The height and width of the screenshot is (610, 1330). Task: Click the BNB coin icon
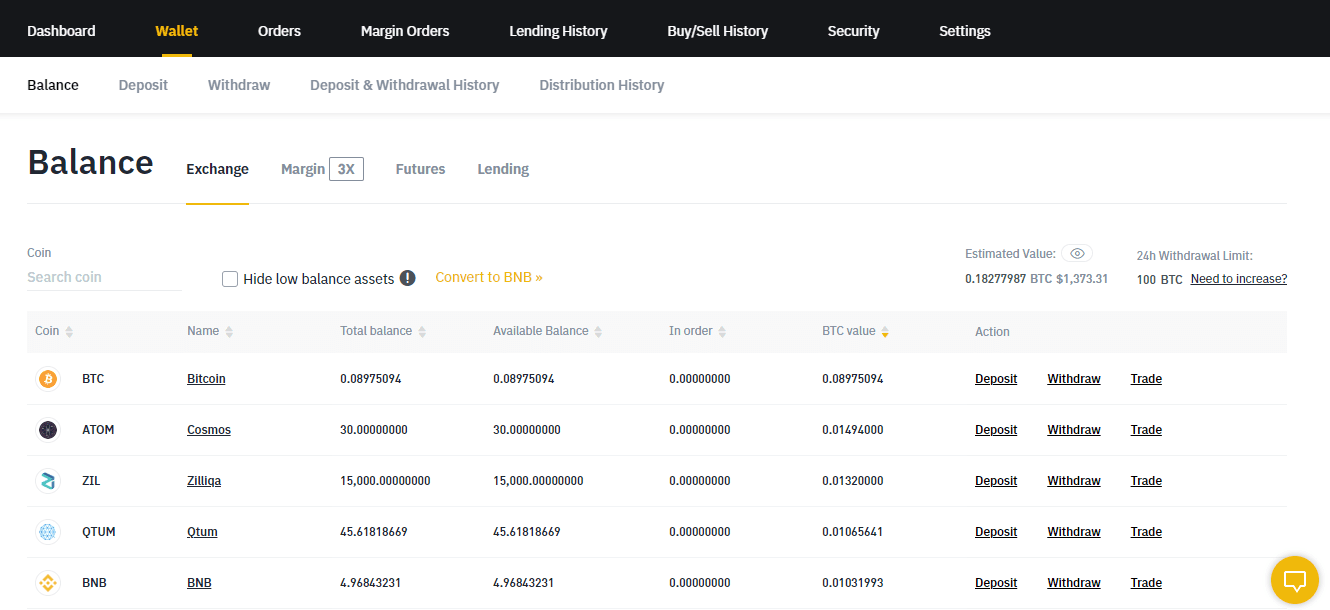pos(47,583)
